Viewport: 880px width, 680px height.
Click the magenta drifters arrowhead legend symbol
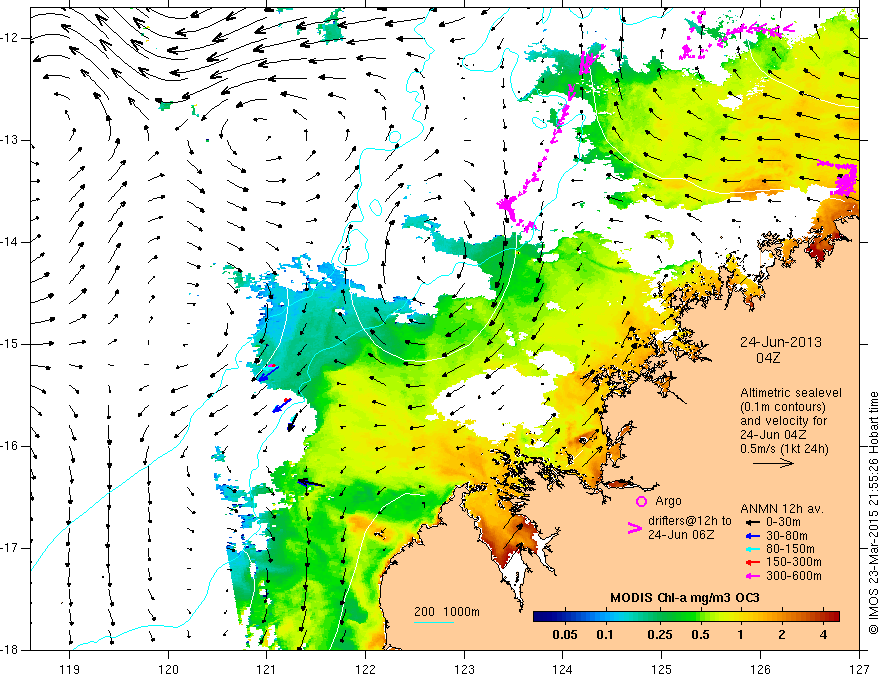coord(635,528)
